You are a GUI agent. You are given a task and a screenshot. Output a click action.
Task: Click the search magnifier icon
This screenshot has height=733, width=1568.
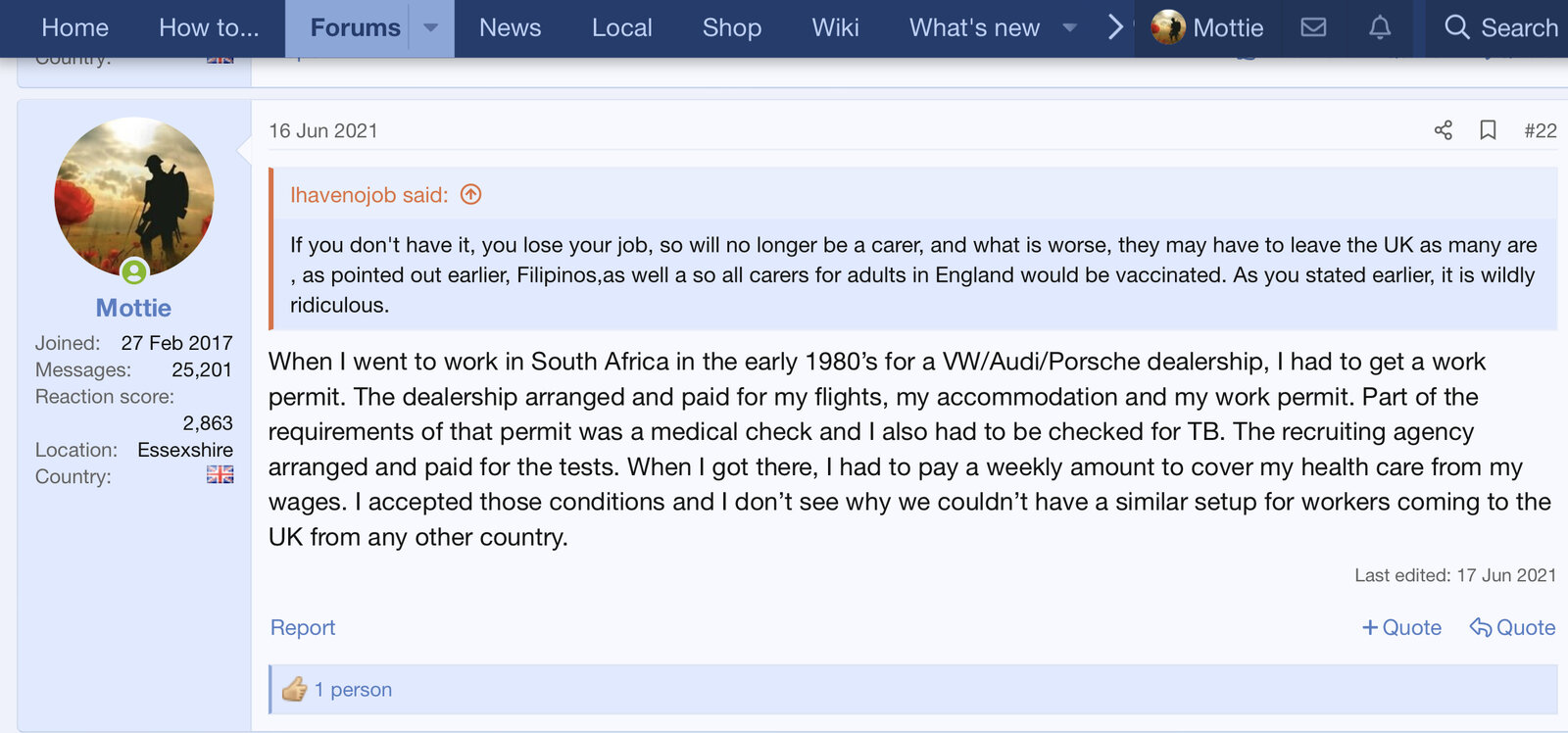pos(1457,27)
